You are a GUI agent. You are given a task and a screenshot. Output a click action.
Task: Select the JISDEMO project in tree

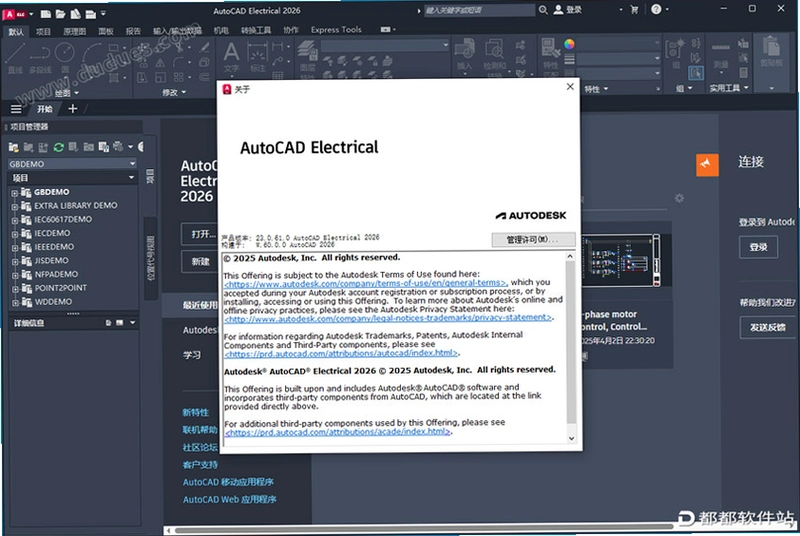[x=52, y=261]
